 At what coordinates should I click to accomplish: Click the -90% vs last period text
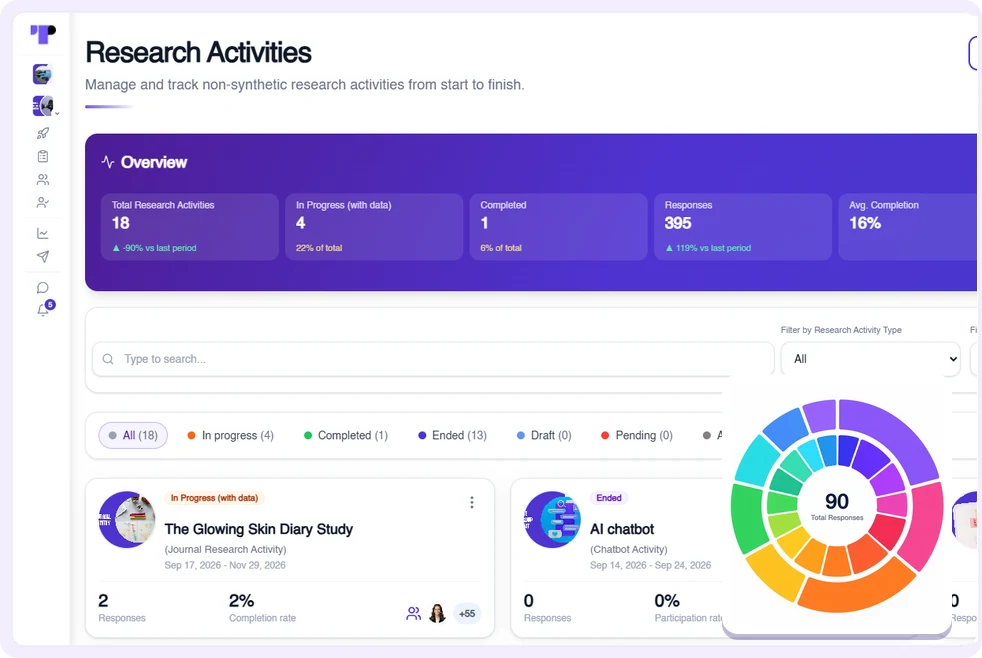(x=160, y=248)
